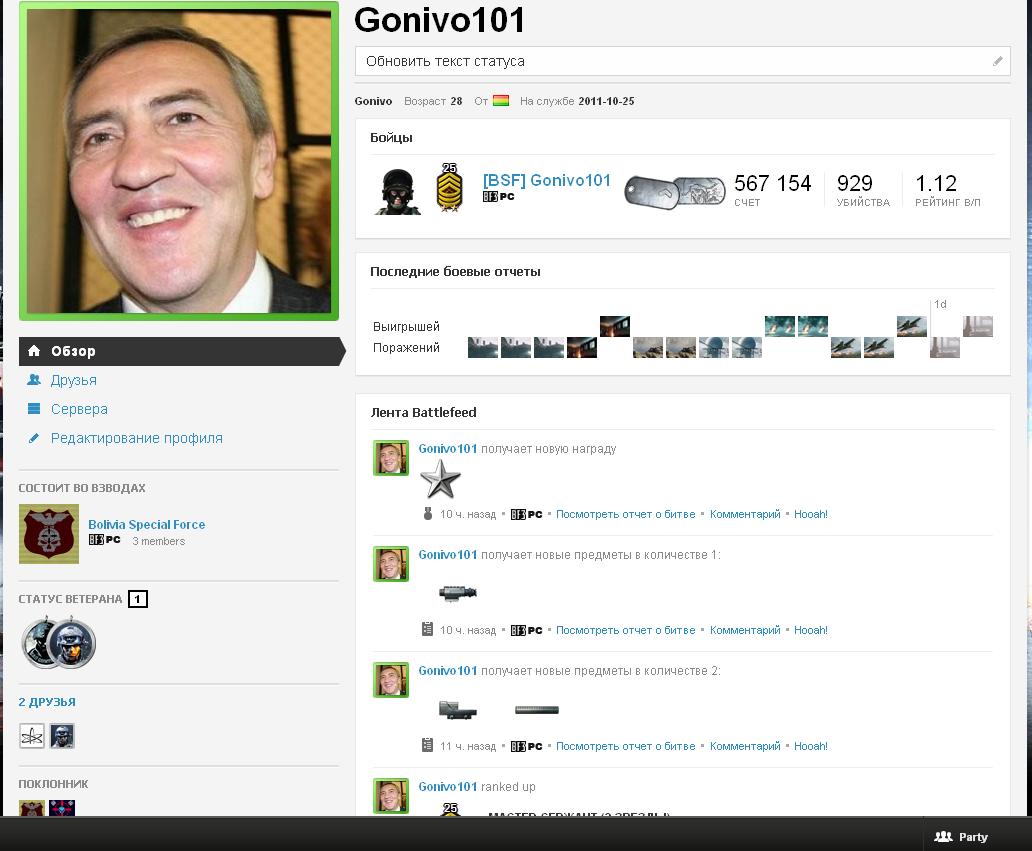The width and height of the screenshot is (1032, 851).
Task: Click the pencil icon in status field
Action: tap(997, 61)
